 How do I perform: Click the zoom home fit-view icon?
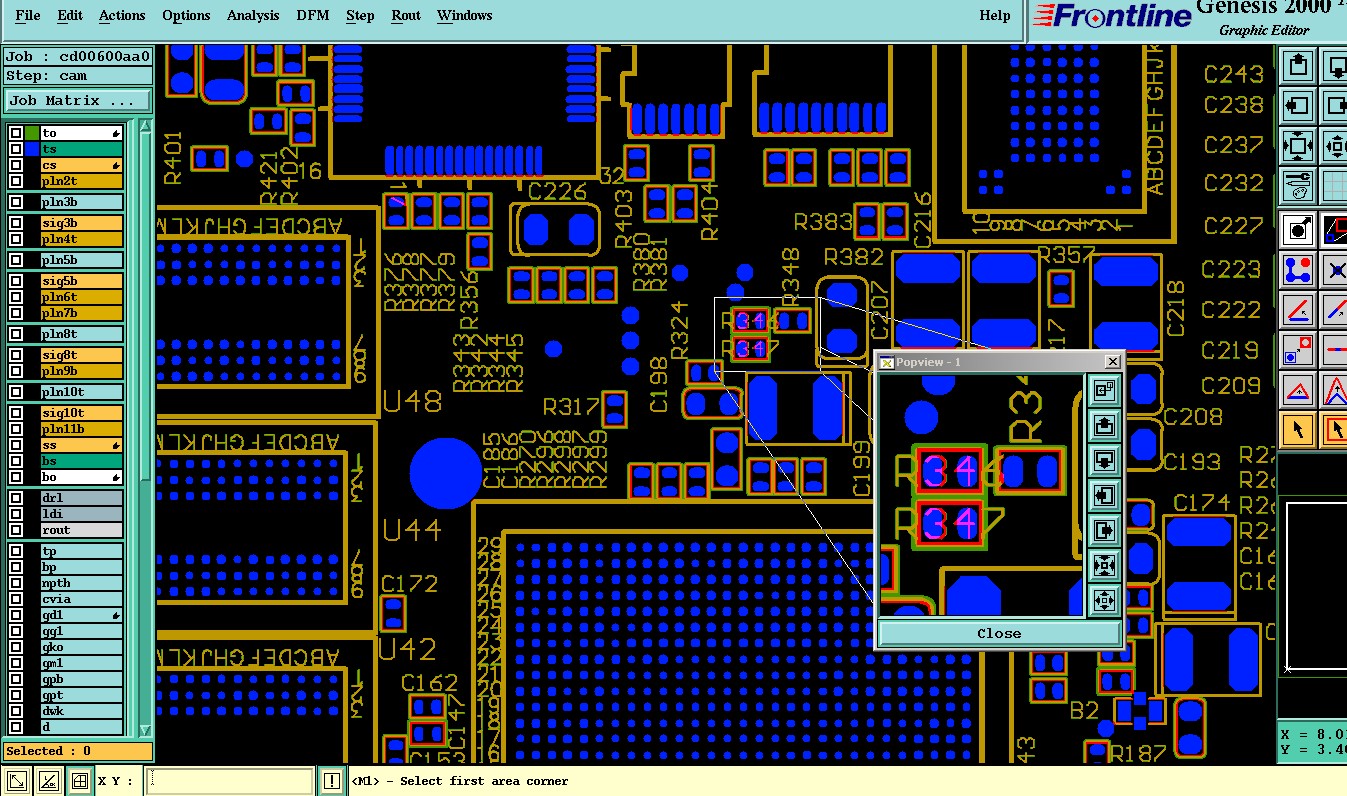pos(1298,145)
